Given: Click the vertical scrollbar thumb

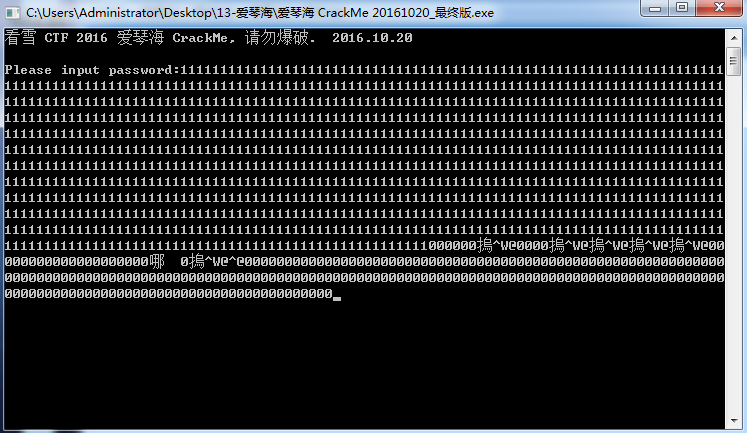Looking at the screenshot, I should point(733,61).
